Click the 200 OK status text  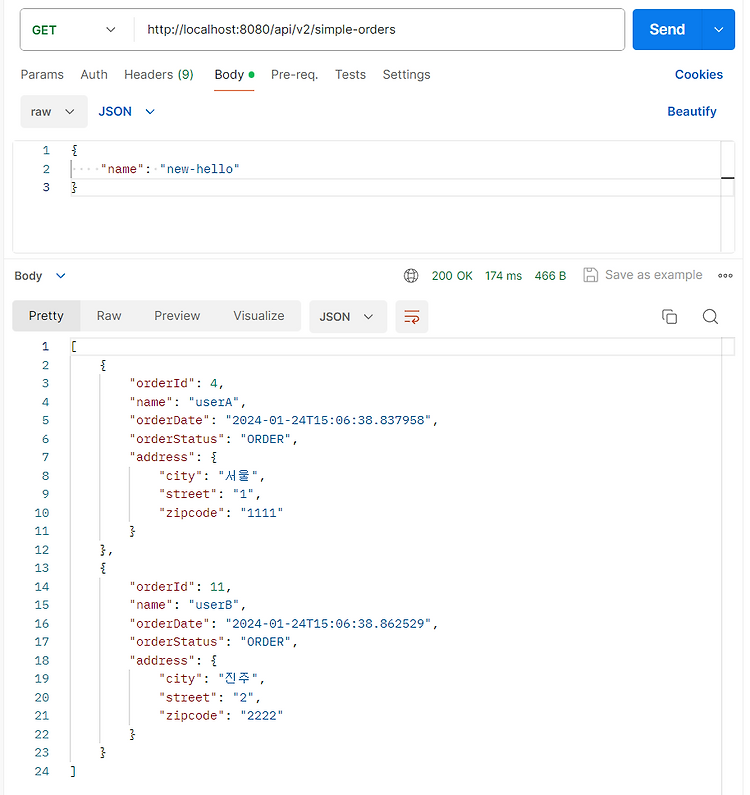[452, 276]
